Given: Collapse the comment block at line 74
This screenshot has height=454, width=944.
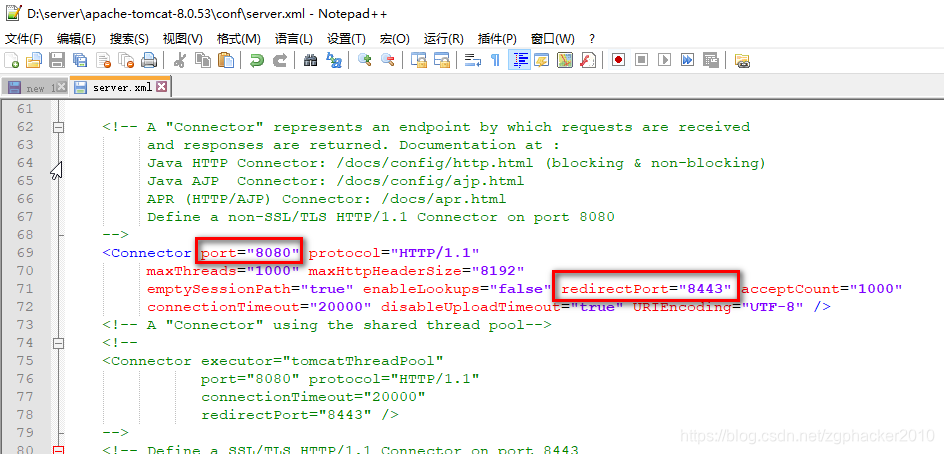Looking at the screenshot, I should [58, 343].
